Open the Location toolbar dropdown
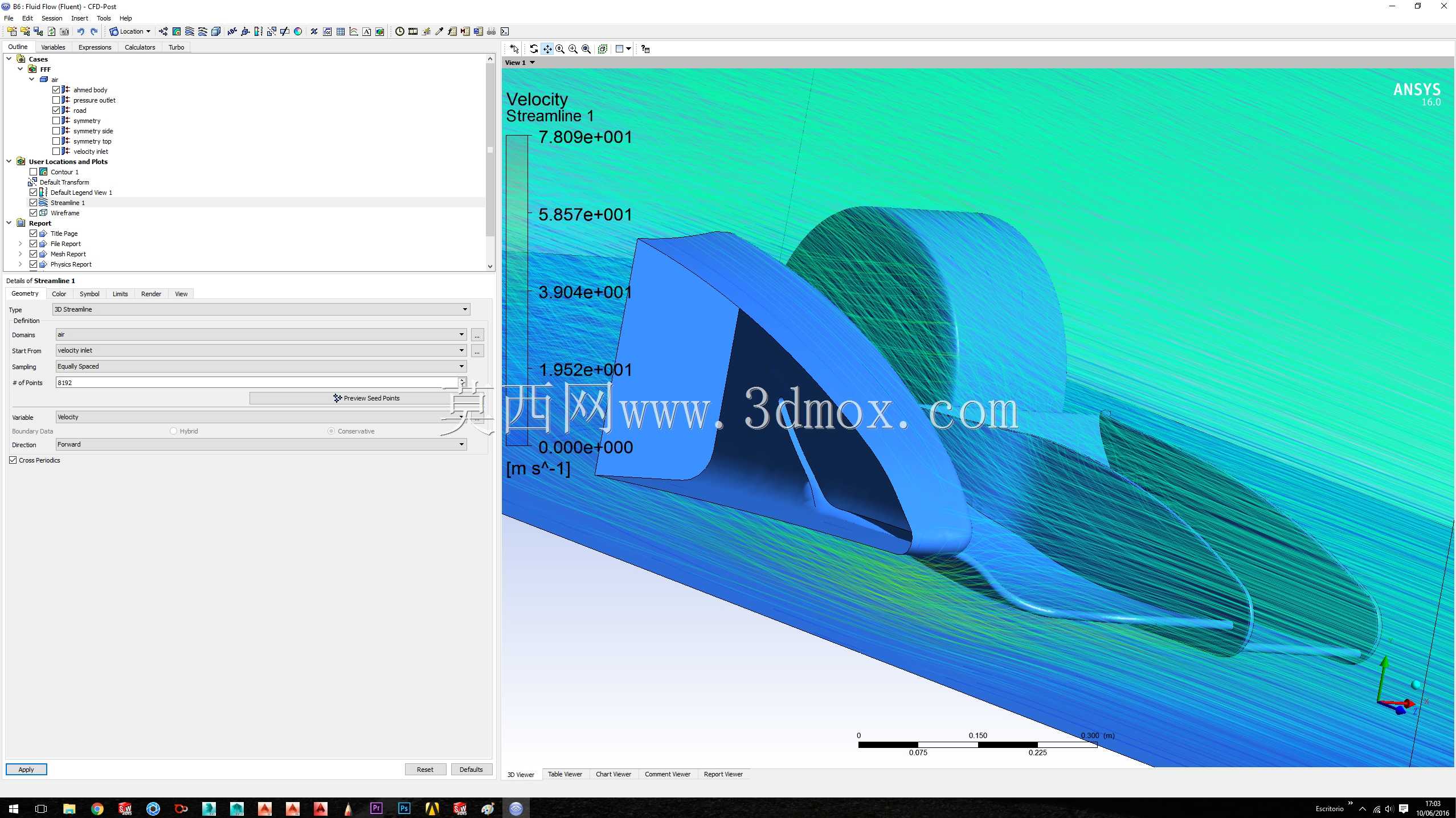 pos(130,31)
